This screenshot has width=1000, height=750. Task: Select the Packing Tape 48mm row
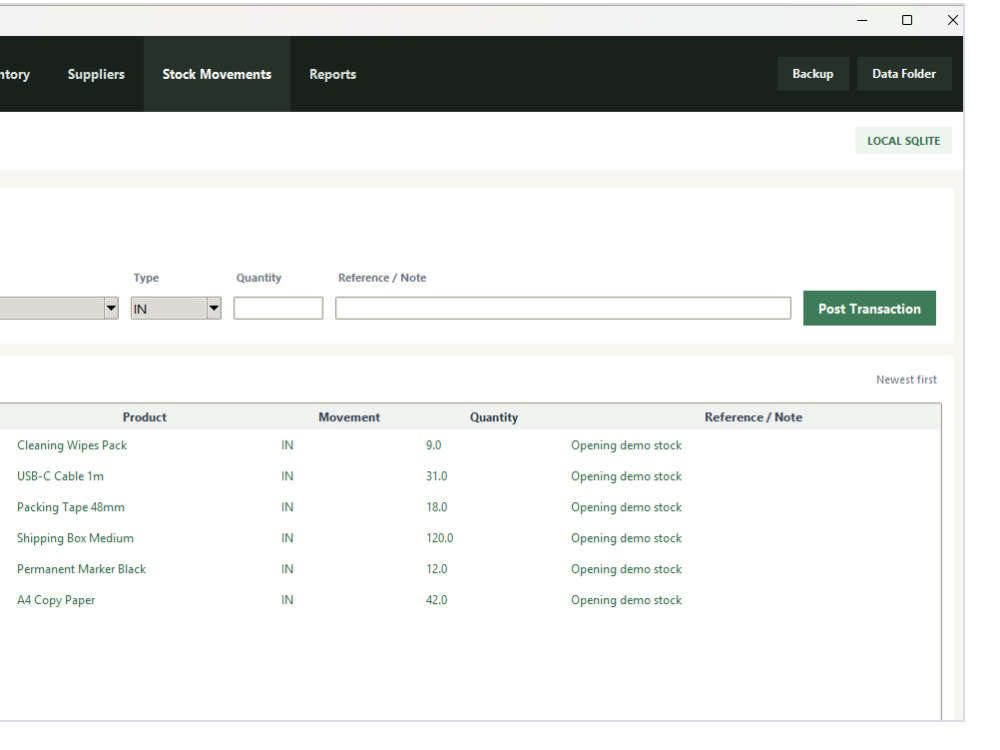470,507
